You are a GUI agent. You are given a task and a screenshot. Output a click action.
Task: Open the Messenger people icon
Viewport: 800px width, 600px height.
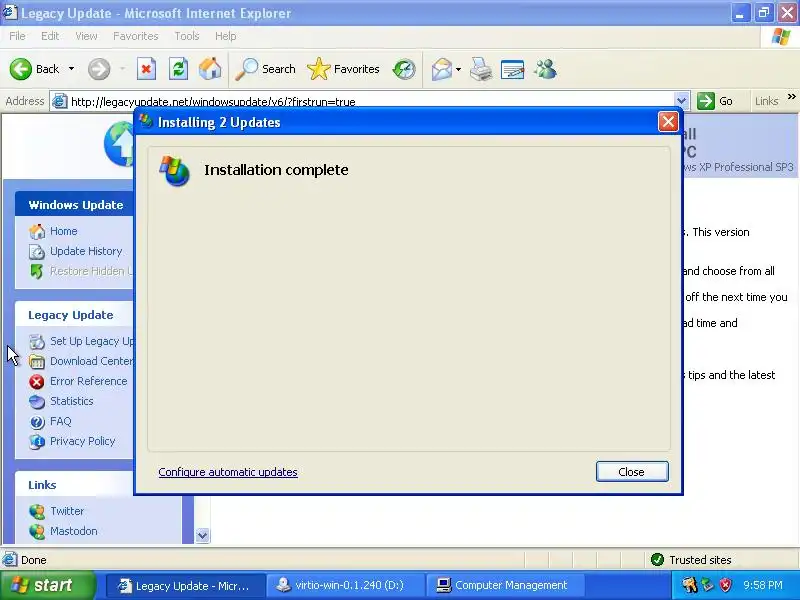(x=545, y=69)
